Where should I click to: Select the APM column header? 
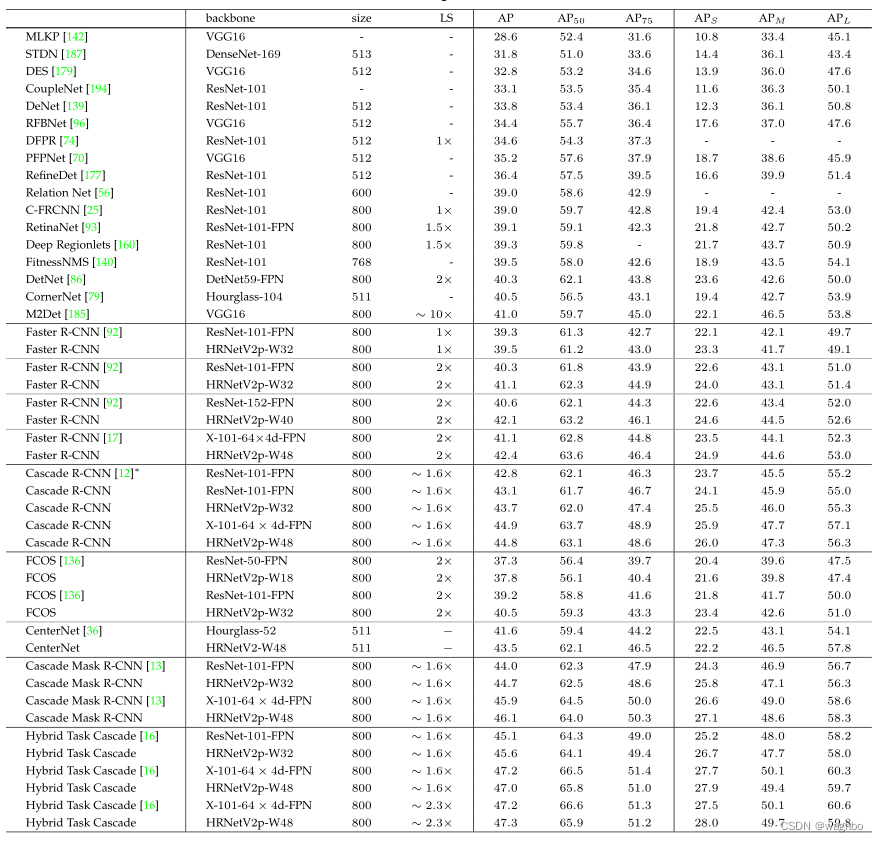(x=772, y=18)
